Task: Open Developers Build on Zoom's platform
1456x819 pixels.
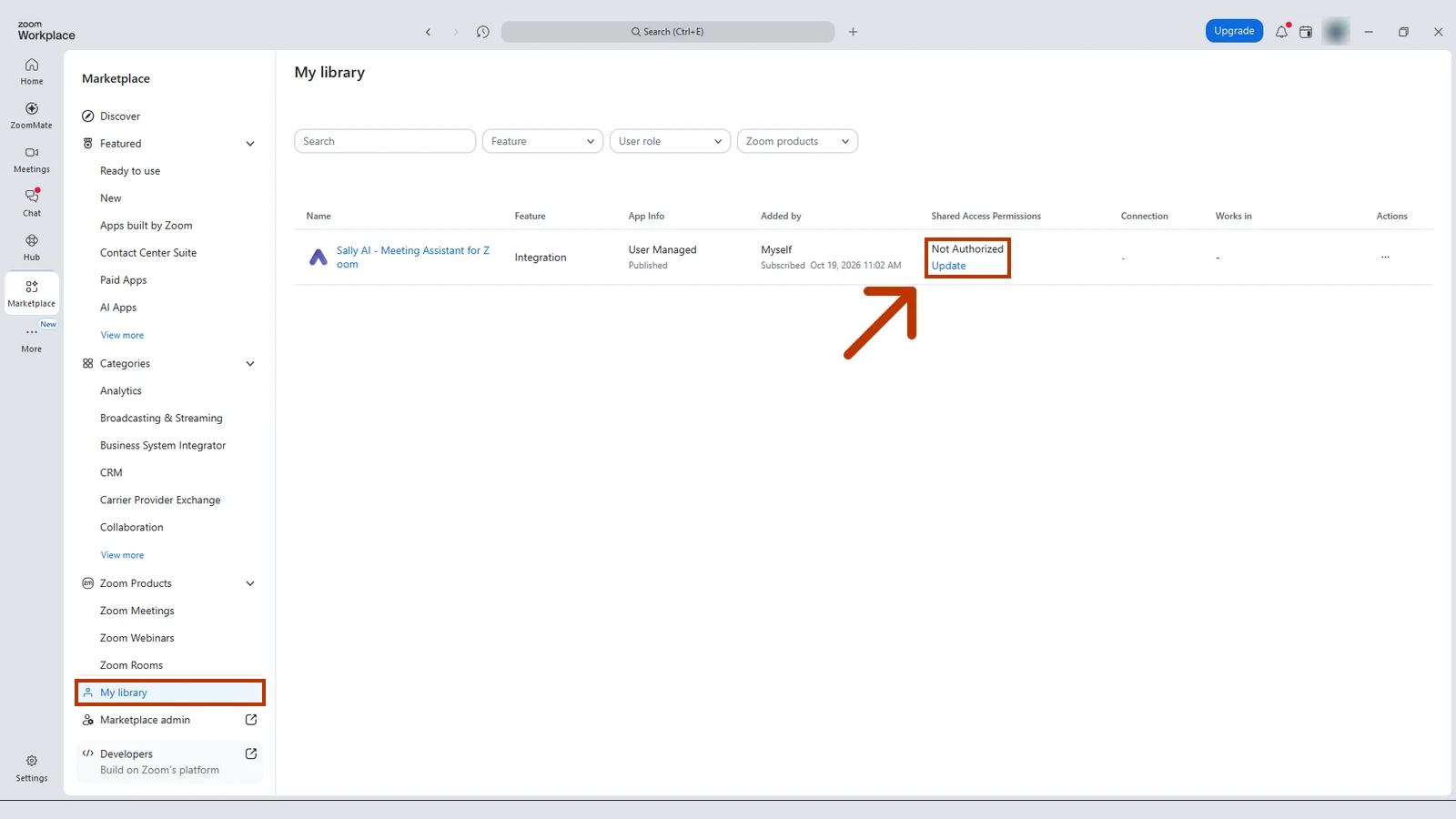Action: 169,762
